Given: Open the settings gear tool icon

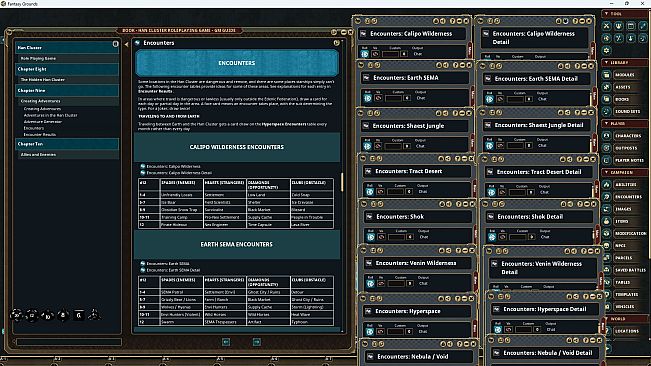Looking at the screenshot, I should click(x=607, y=50).
